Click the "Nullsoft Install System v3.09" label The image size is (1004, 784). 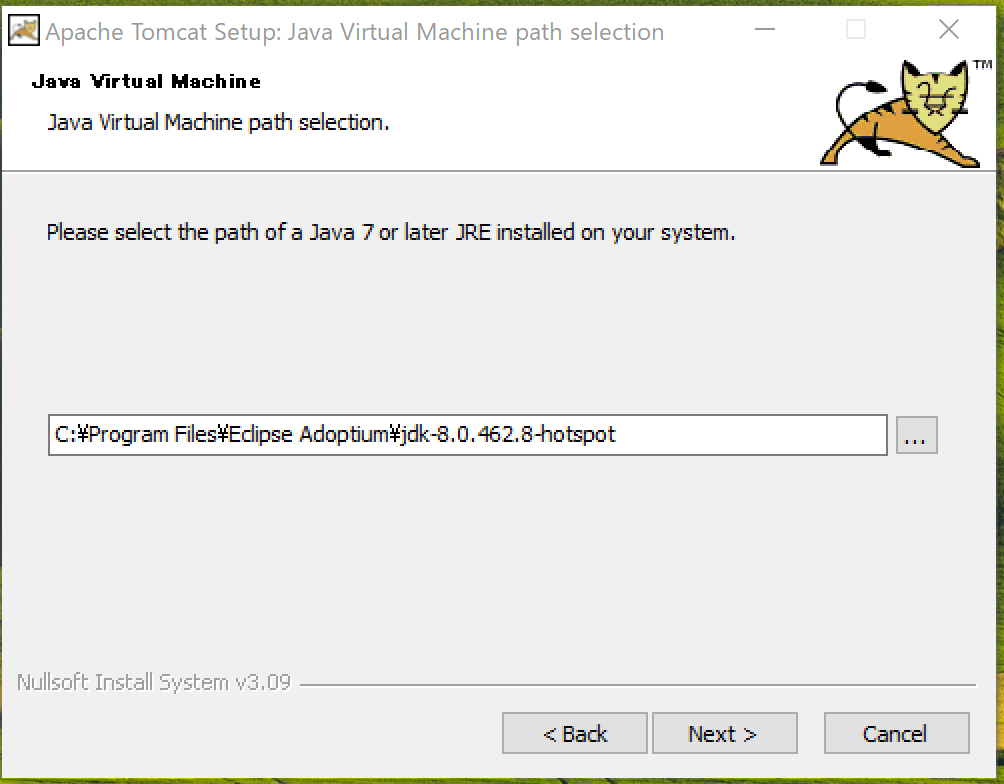coord(154,682)
